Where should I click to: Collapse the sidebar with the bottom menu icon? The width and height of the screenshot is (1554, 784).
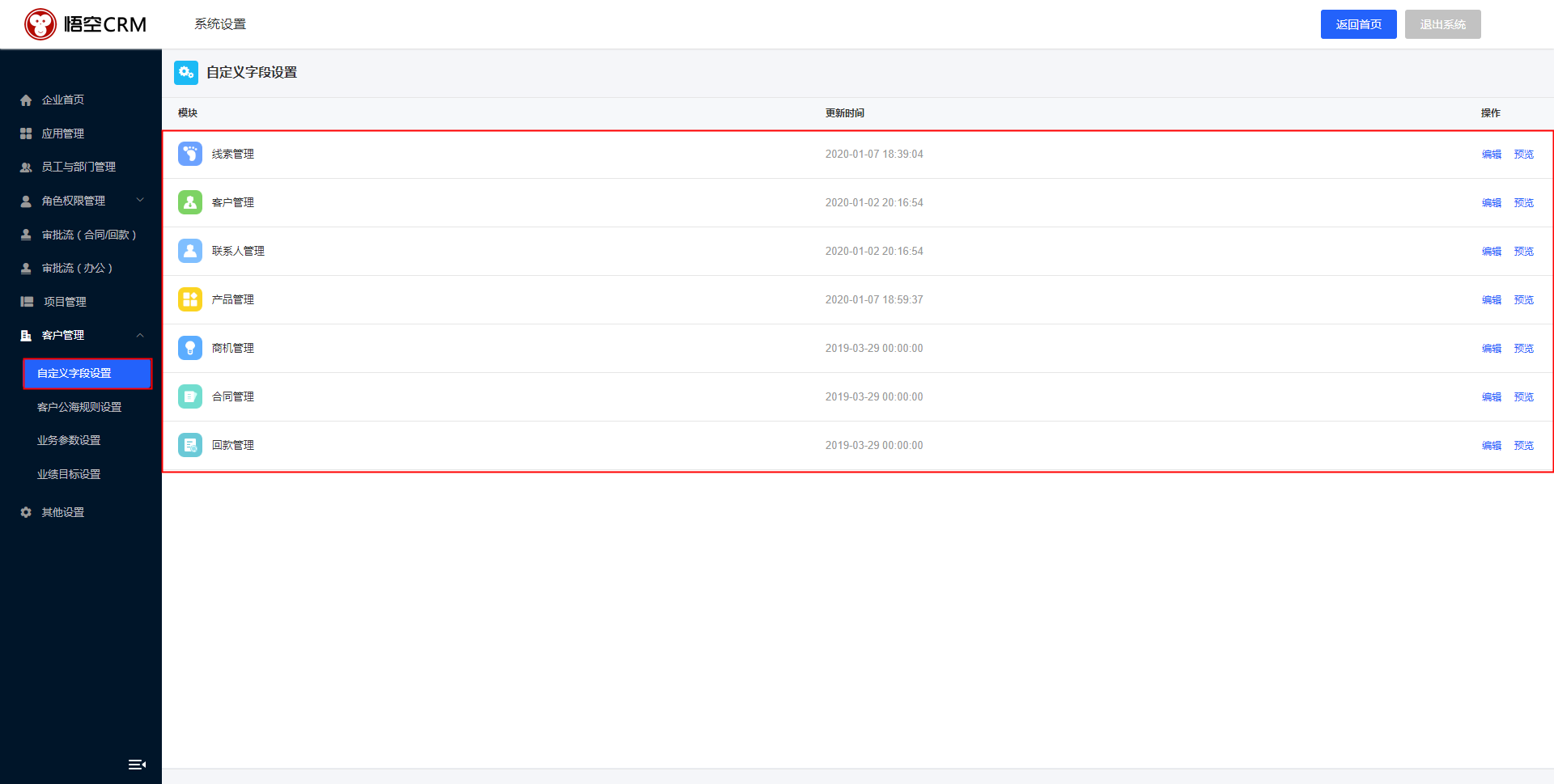[x=137, y=765]
